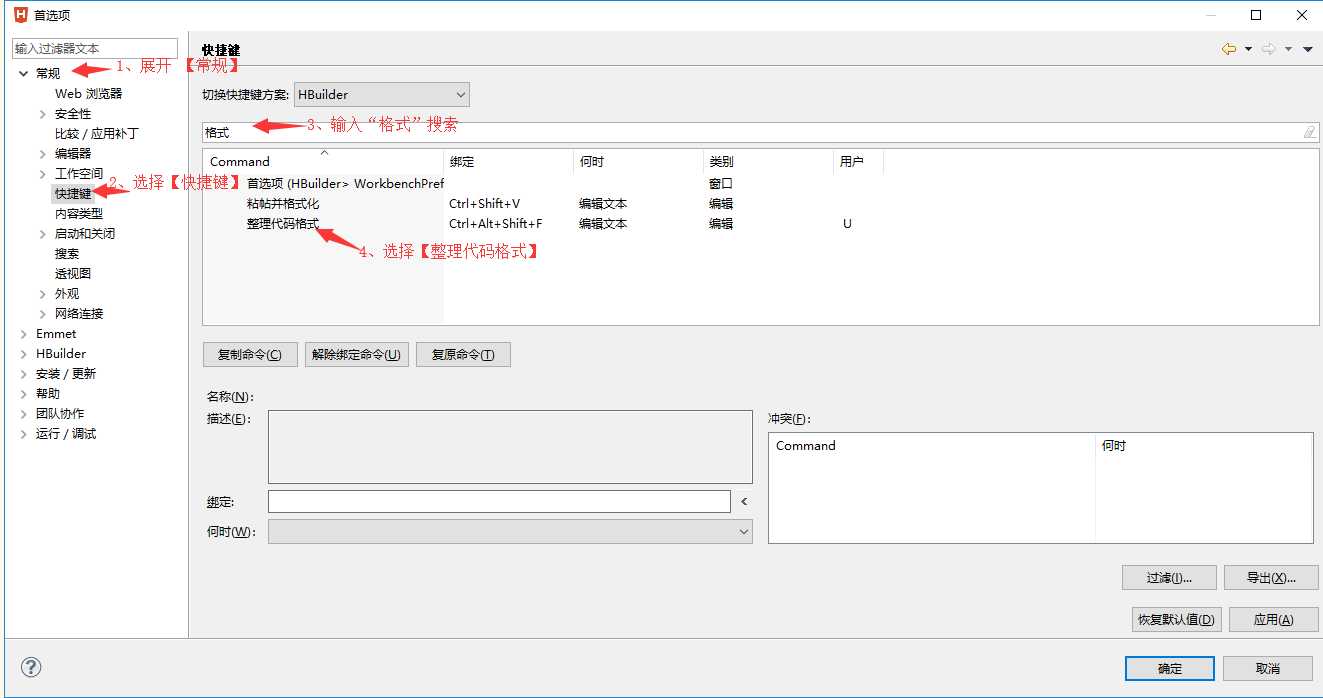Select the 整理代码格式 command row
This screenshot has height=698, width=1323.
point(283,224)
